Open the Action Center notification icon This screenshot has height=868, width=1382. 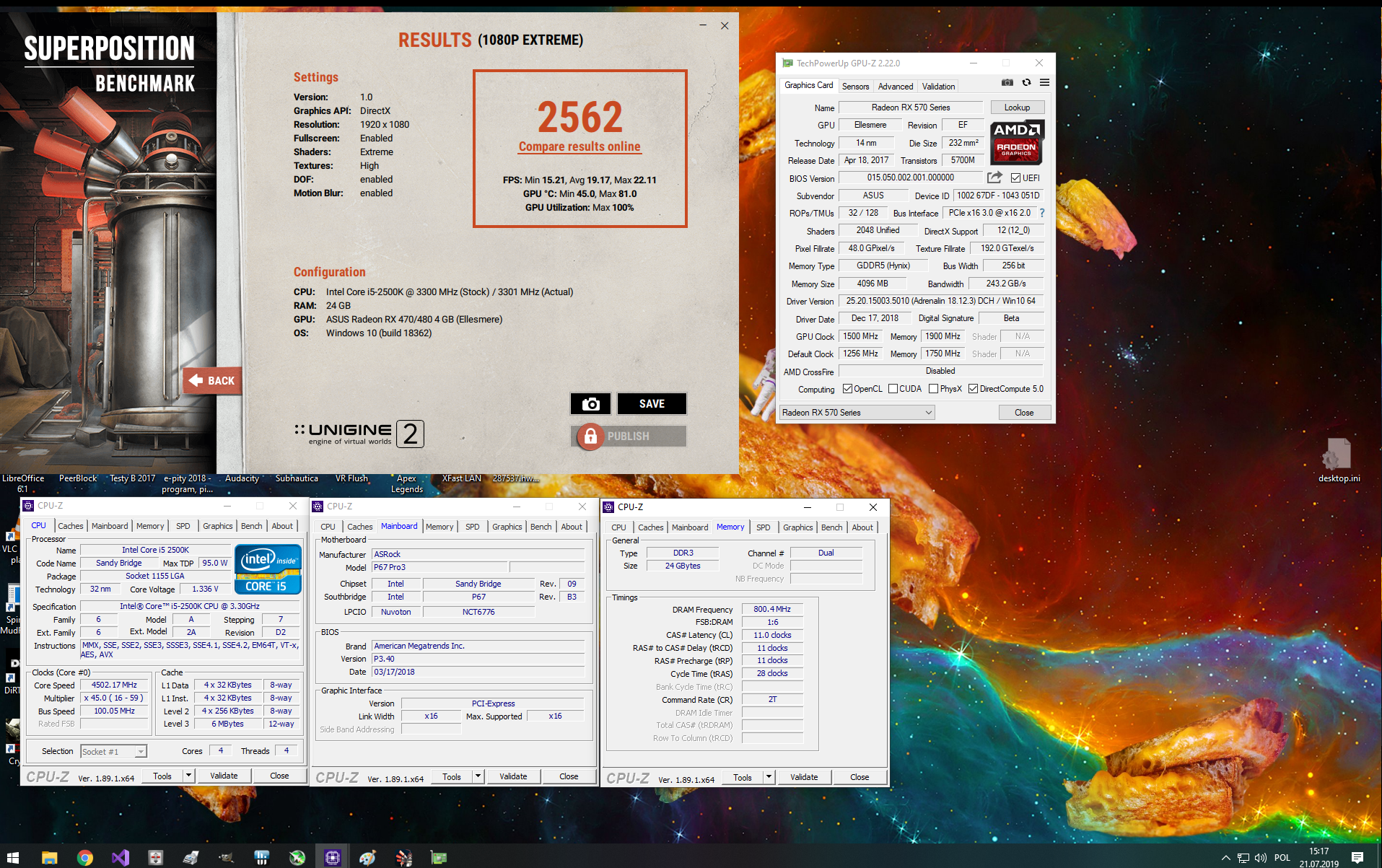1357,858
